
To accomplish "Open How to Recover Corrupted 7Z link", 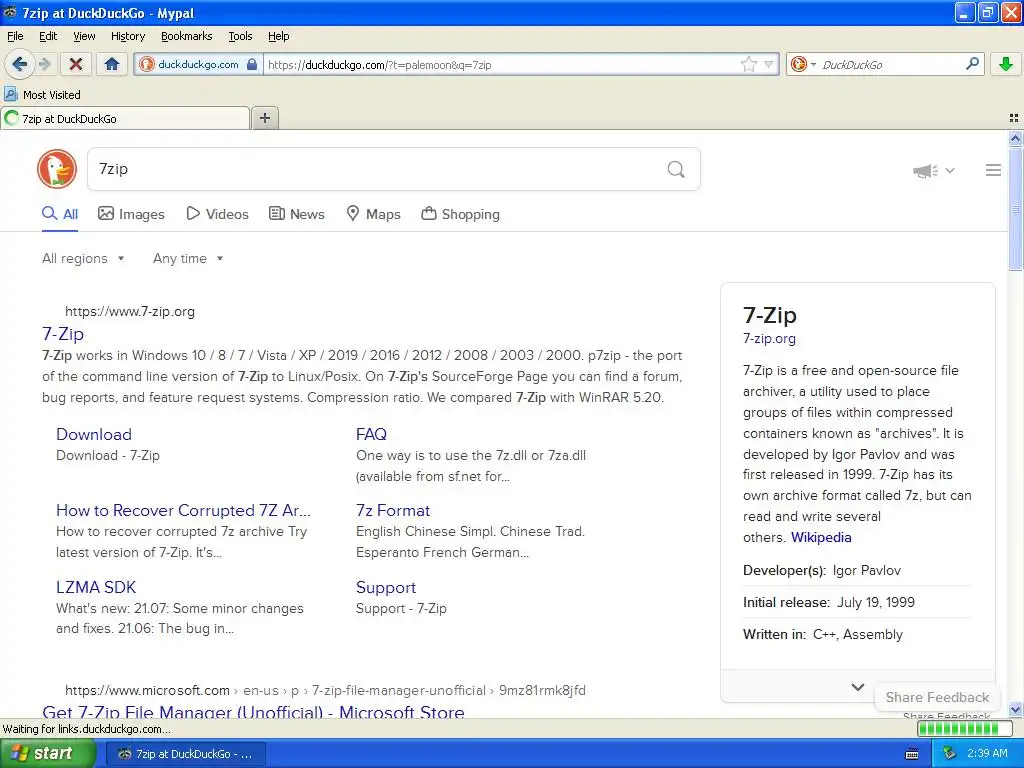I will pyautogui.click(x=184, y=510).
